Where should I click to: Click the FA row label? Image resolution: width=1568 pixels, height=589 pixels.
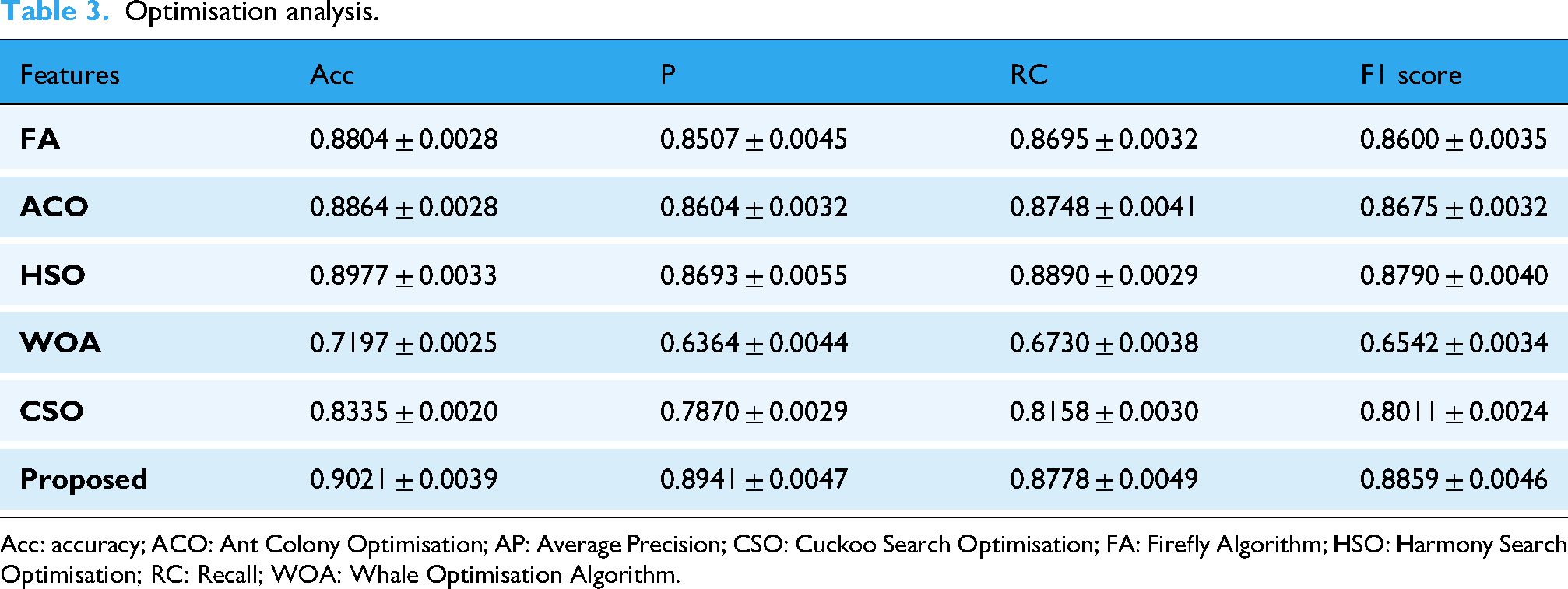pos(40,139)
